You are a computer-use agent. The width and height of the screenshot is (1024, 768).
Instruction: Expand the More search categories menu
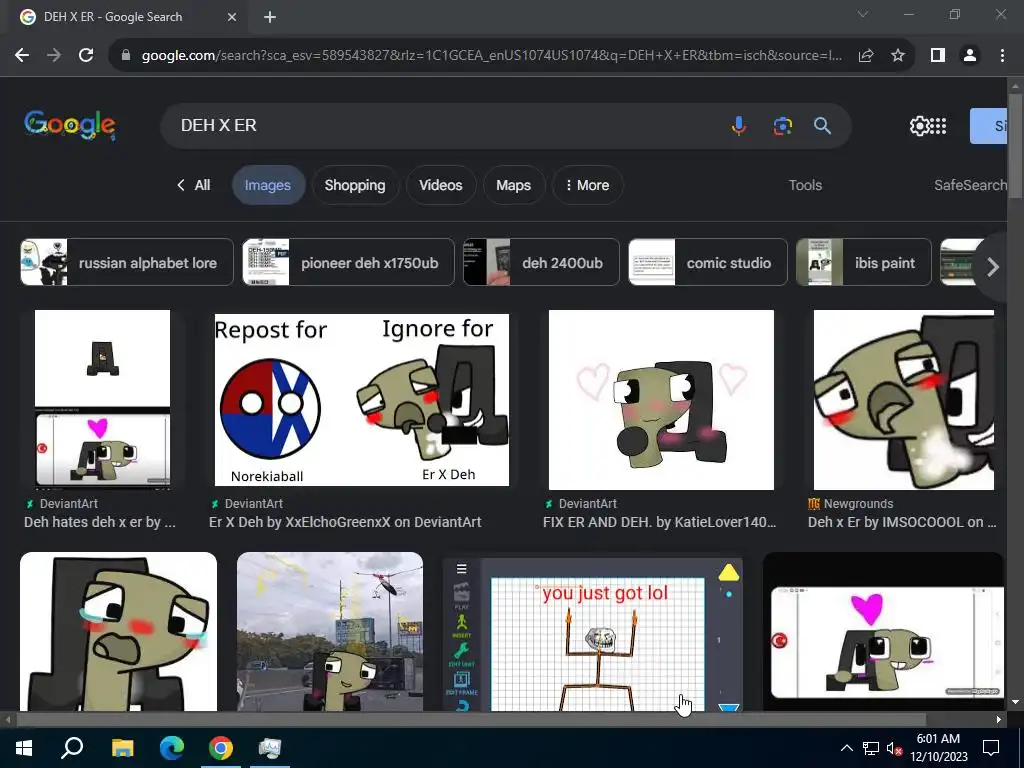click(x=587, y=185)
